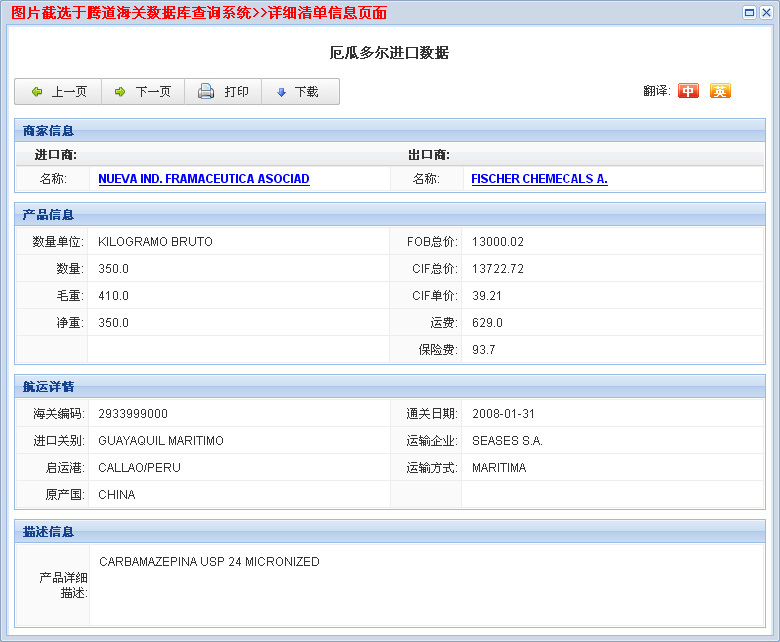Select the 描述信息 section header
780x642 pixels.
pos(48,532)
